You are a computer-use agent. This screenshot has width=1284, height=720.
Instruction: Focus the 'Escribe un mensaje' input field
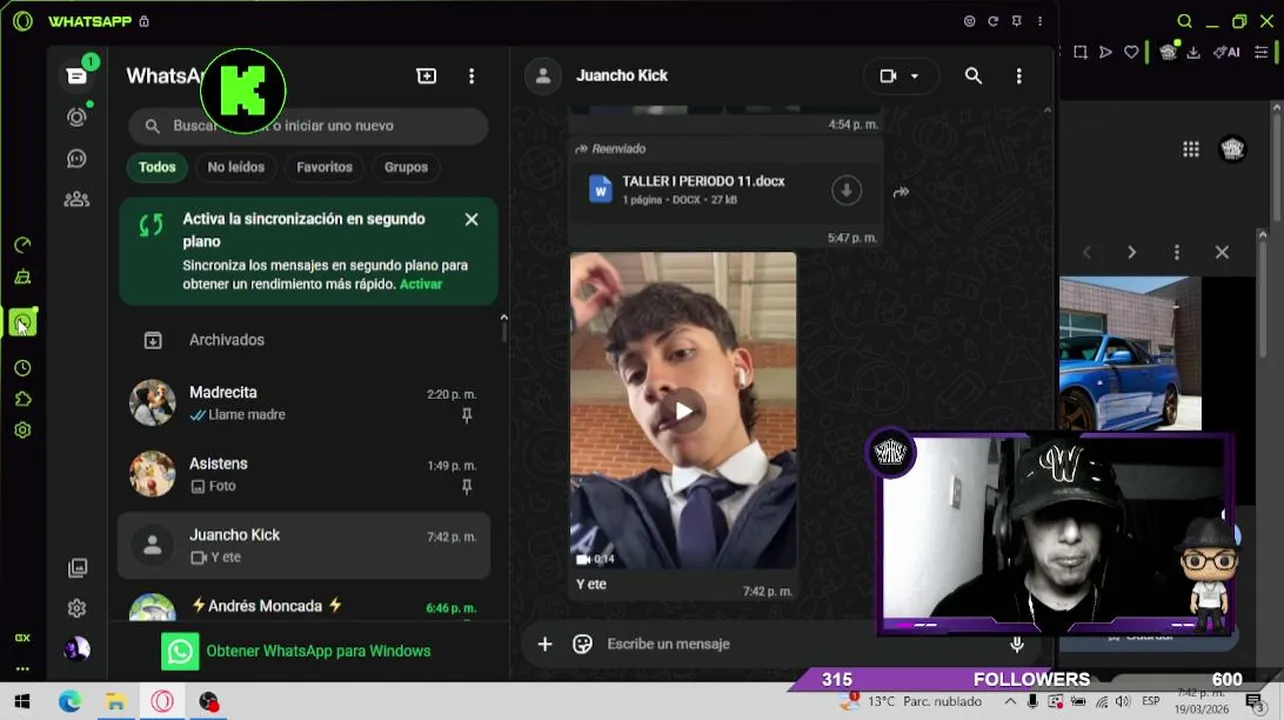coord(800,644)
